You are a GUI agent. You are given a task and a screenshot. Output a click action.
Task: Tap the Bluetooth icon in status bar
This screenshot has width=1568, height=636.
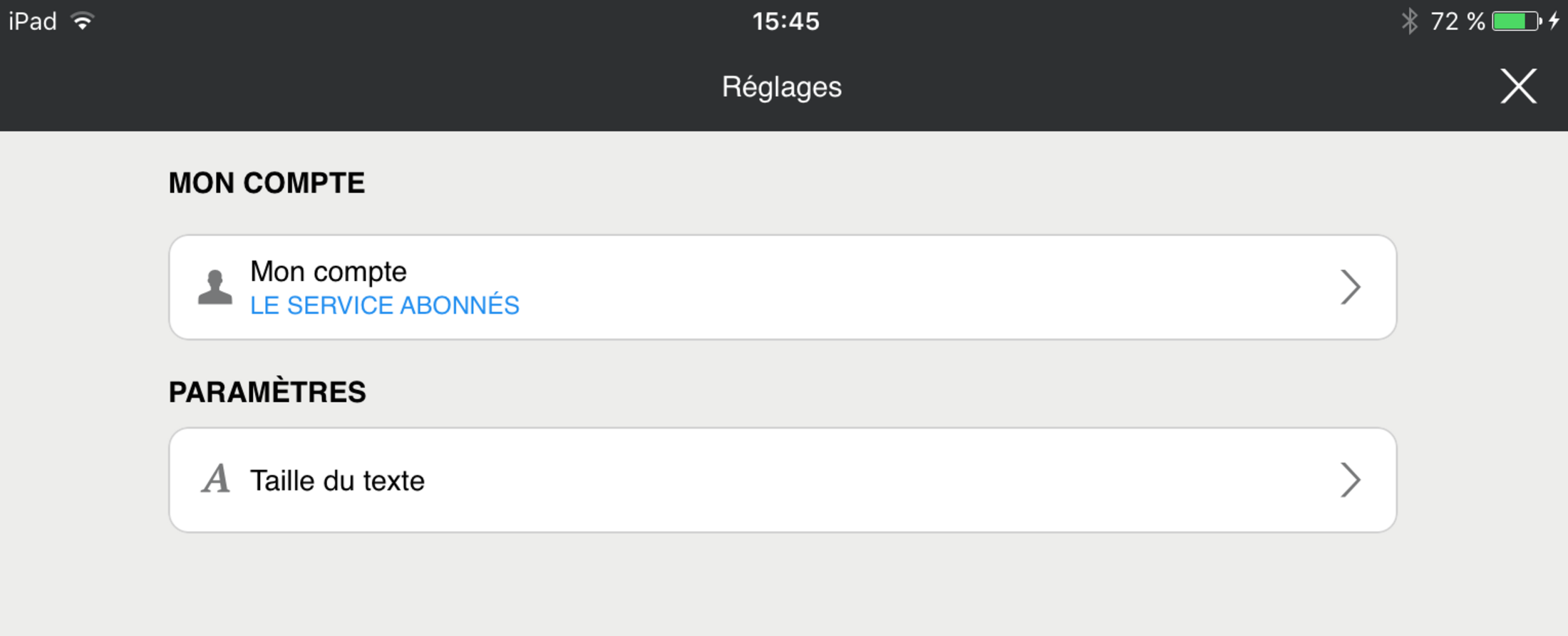pyautogui.click(x=1409, y=21)
